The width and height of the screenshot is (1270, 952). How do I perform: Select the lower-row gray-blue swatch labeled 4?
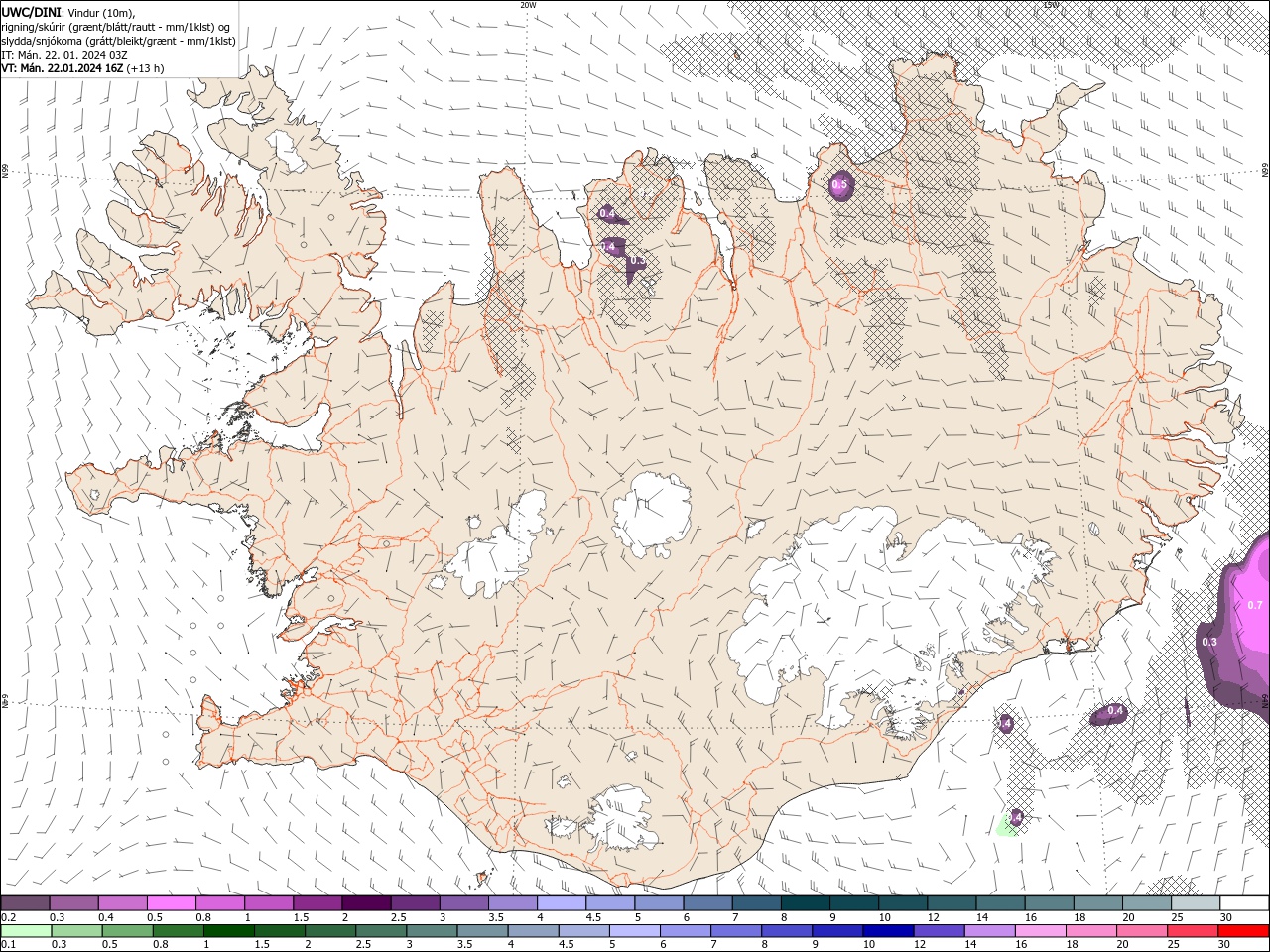click(533, 931)
